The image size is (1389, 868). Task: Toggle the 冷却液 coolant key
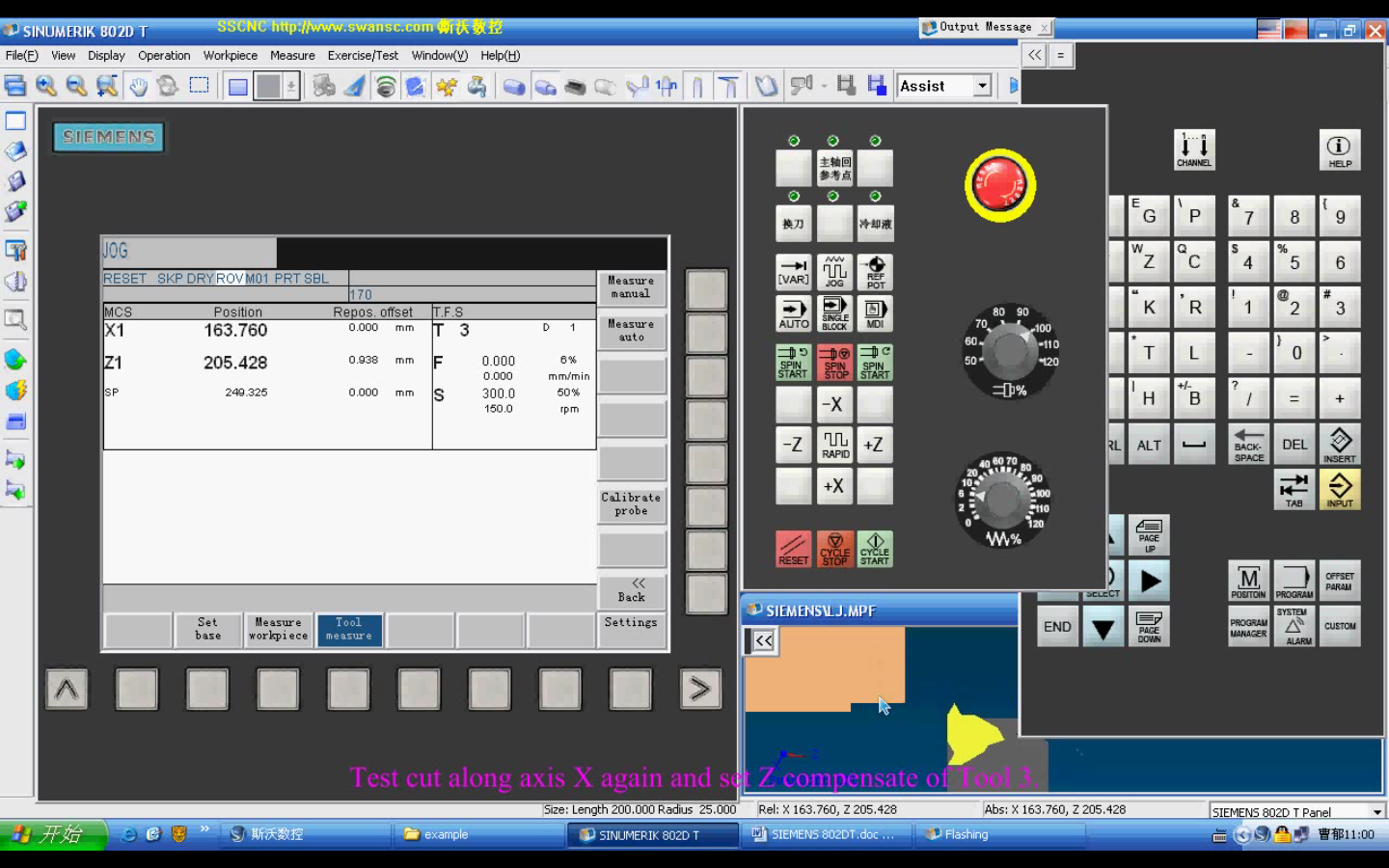875,224
